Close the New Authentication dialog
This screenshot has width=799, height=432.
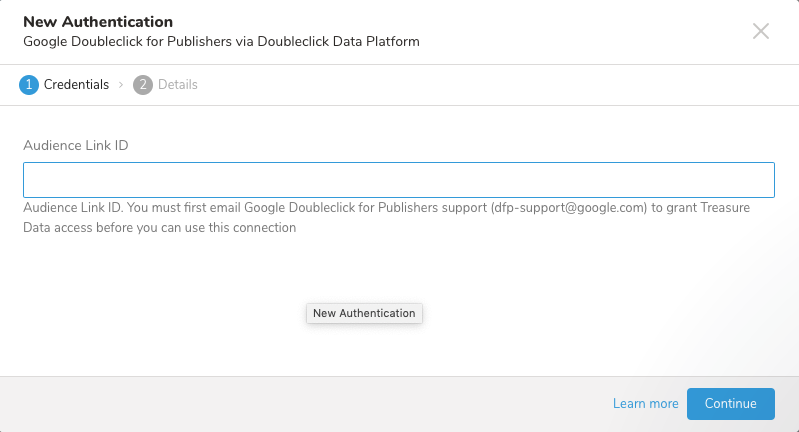tap(761, 31)
